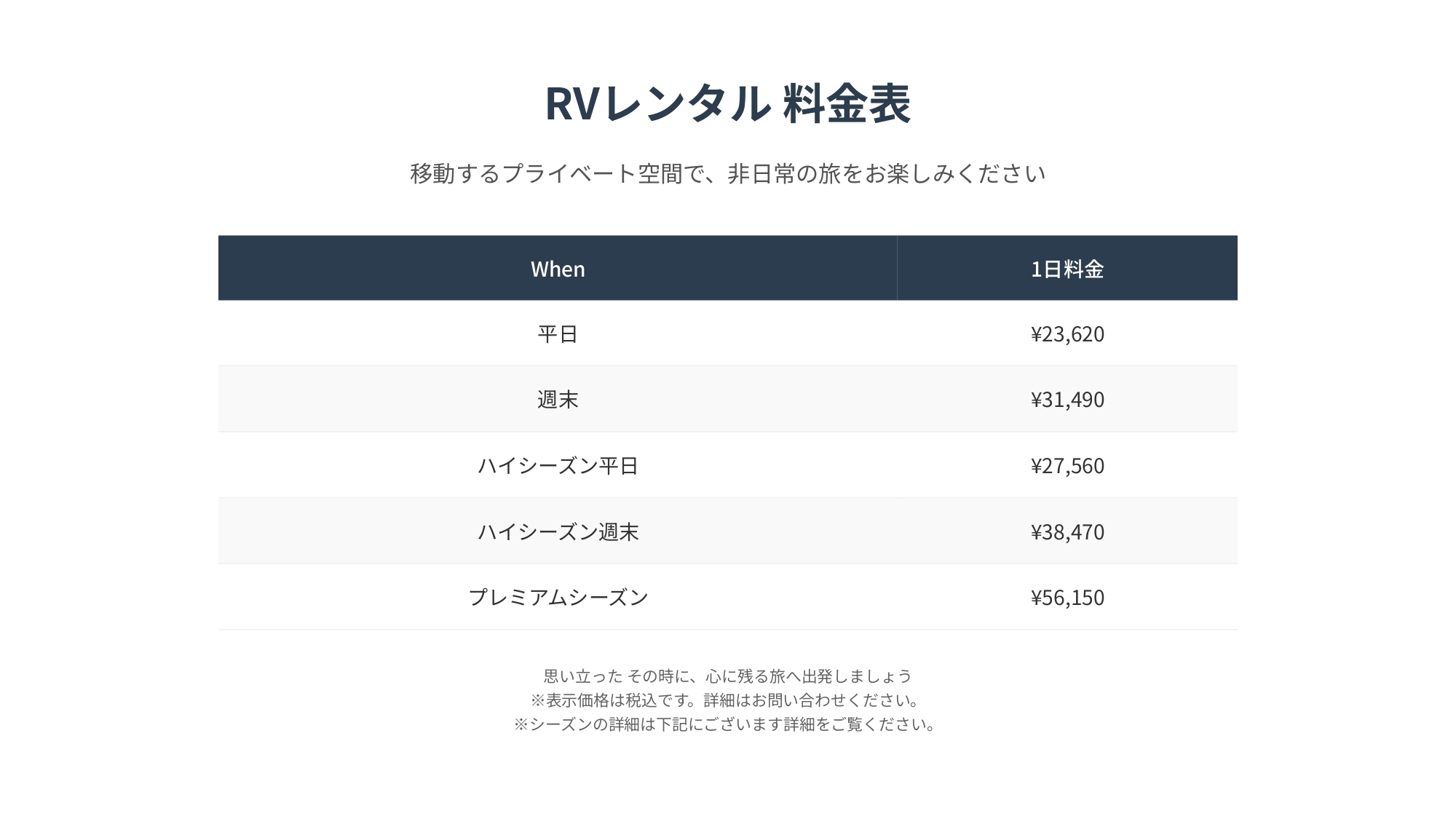Click the ハイシーズン週末 row label

click(x=558, y=531)
